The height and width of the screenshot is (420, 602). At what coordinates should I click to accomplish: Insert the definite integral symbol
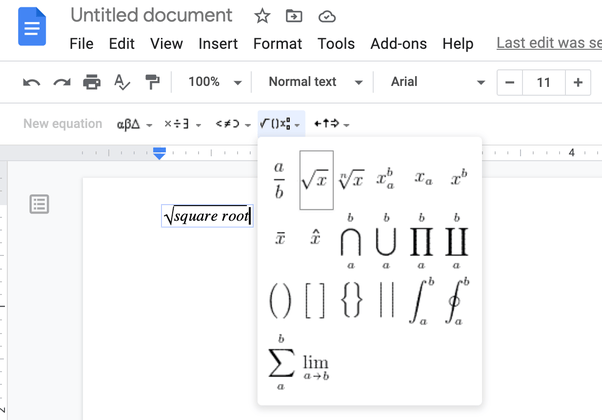click(x=421, y=301)
